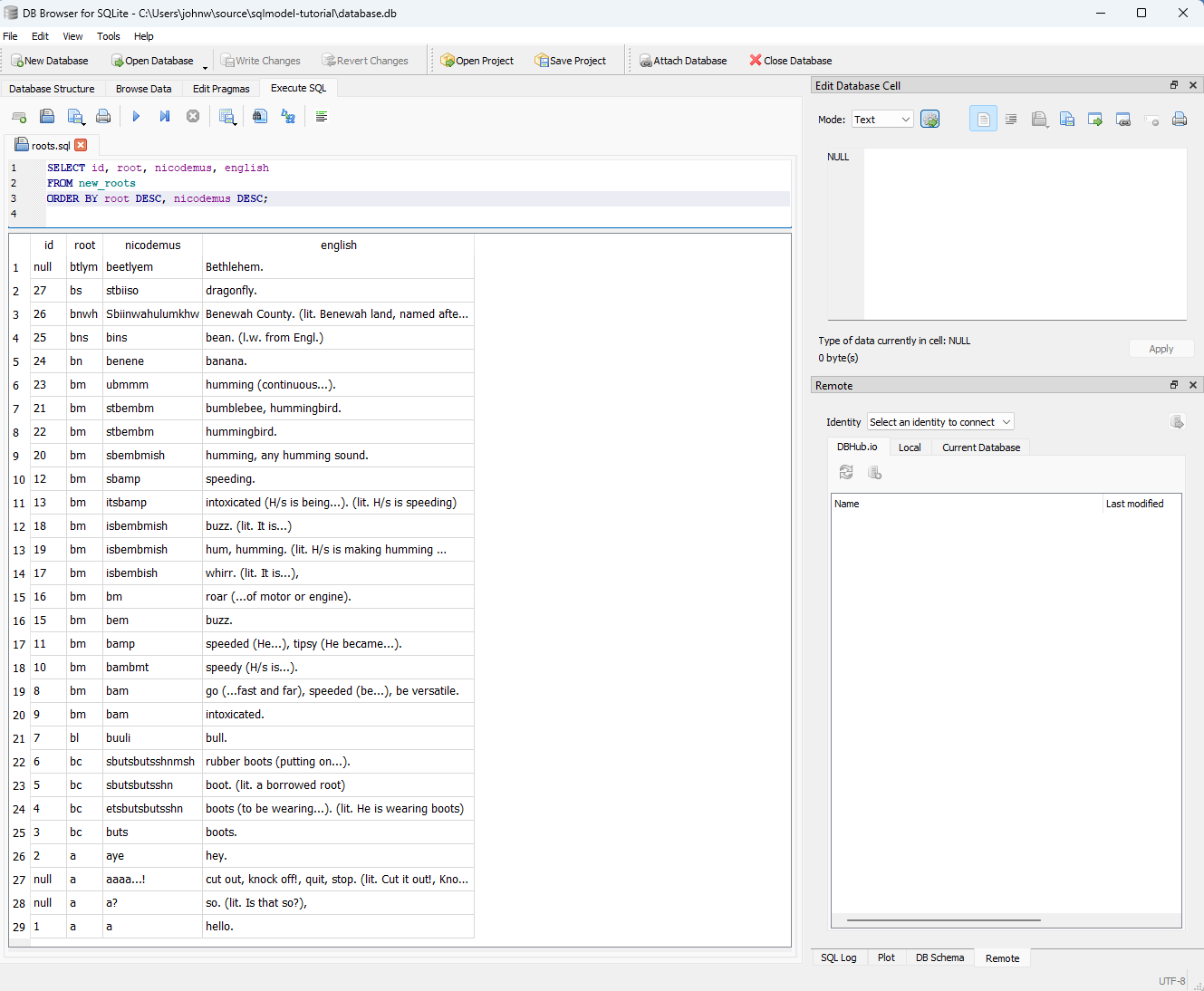Close the Remote panel
This screenshot has height=991, width=1204.
coord(1193,385)
